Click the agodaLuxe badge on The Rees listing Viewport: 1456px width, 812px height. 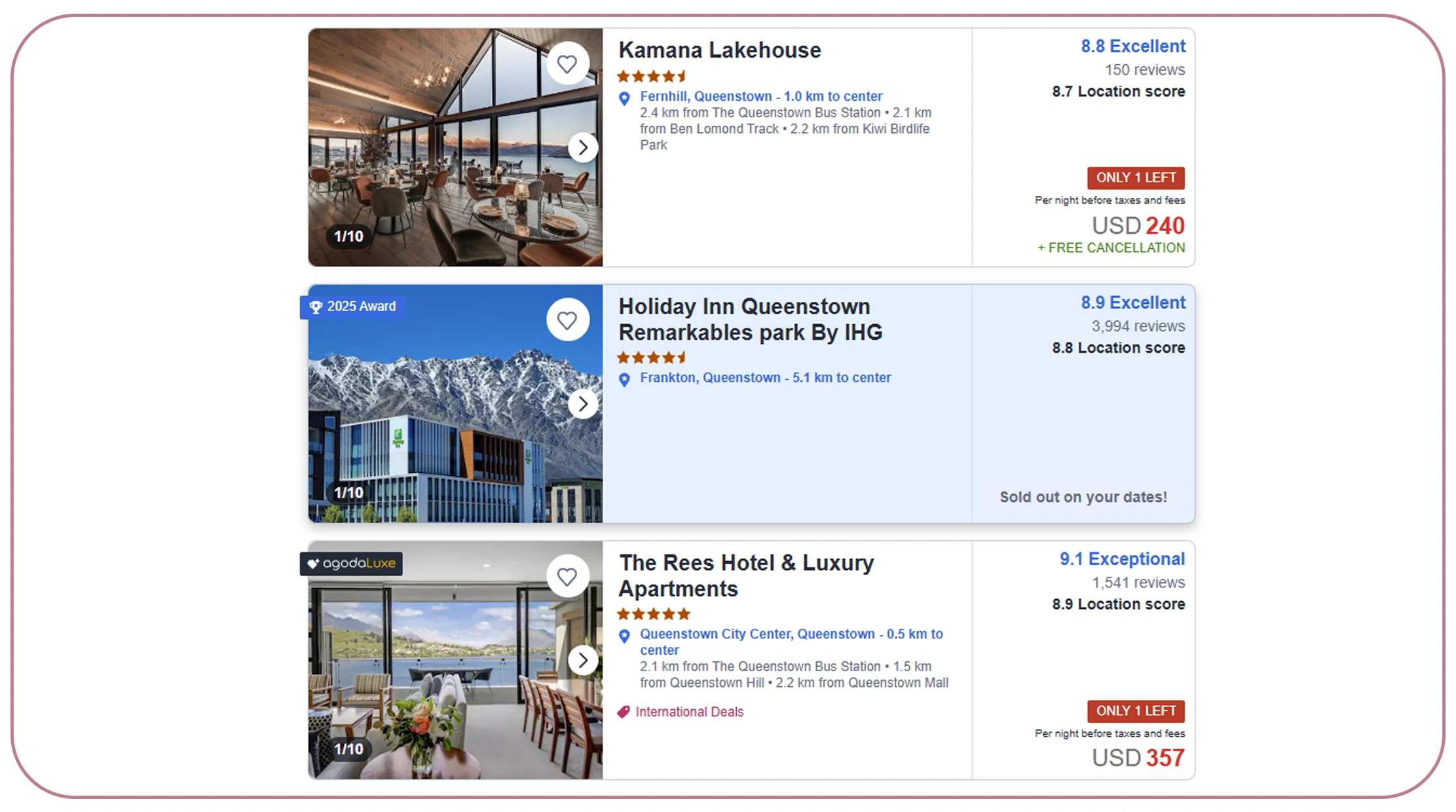[x=351, y=563]
